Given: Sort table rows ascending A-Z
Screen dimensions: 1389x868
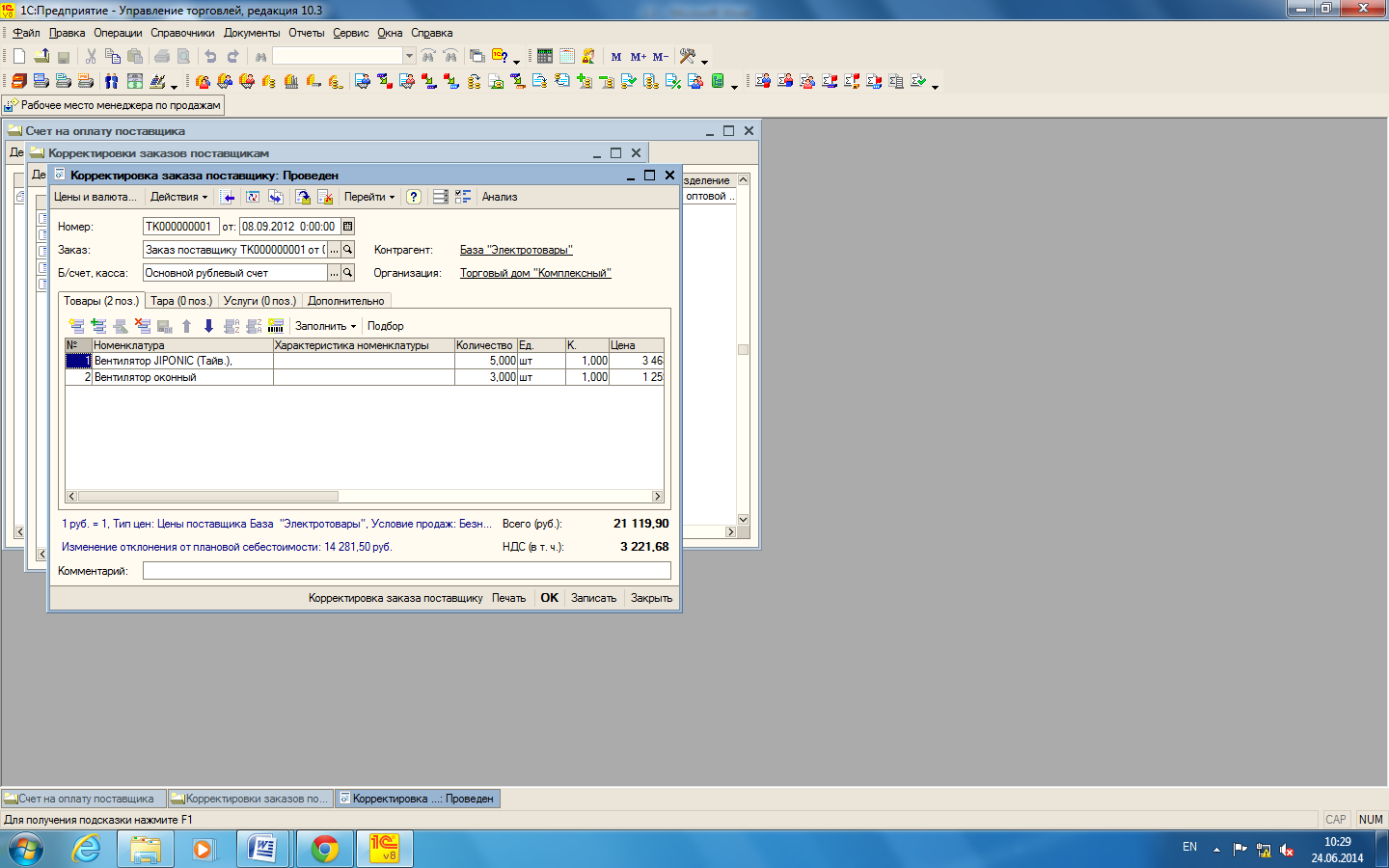Looking at the screenshot, I should tap(231, 326).
